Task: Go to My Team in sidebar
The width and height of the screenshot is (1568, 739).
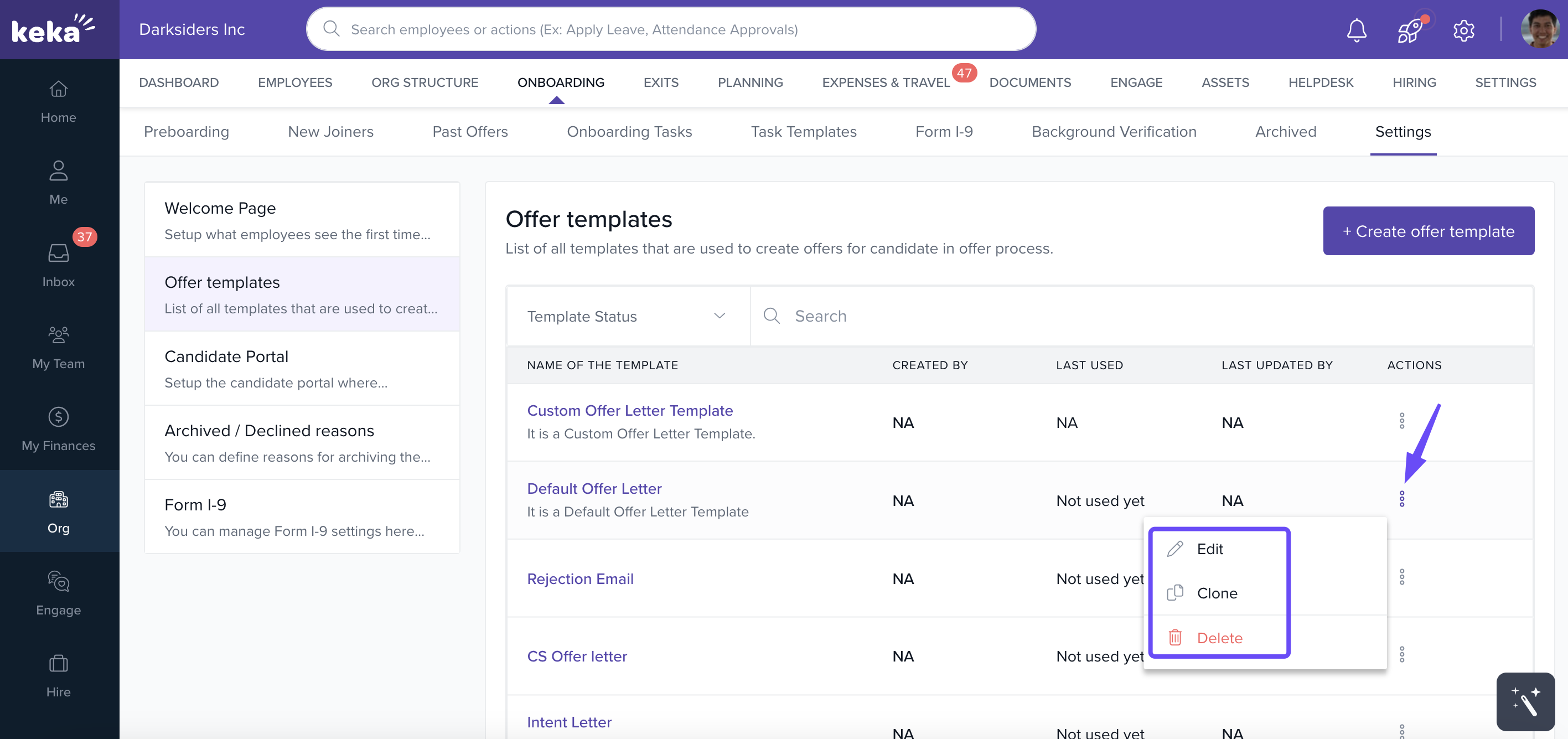Action: pyautogui.click(x=59, y=347)
